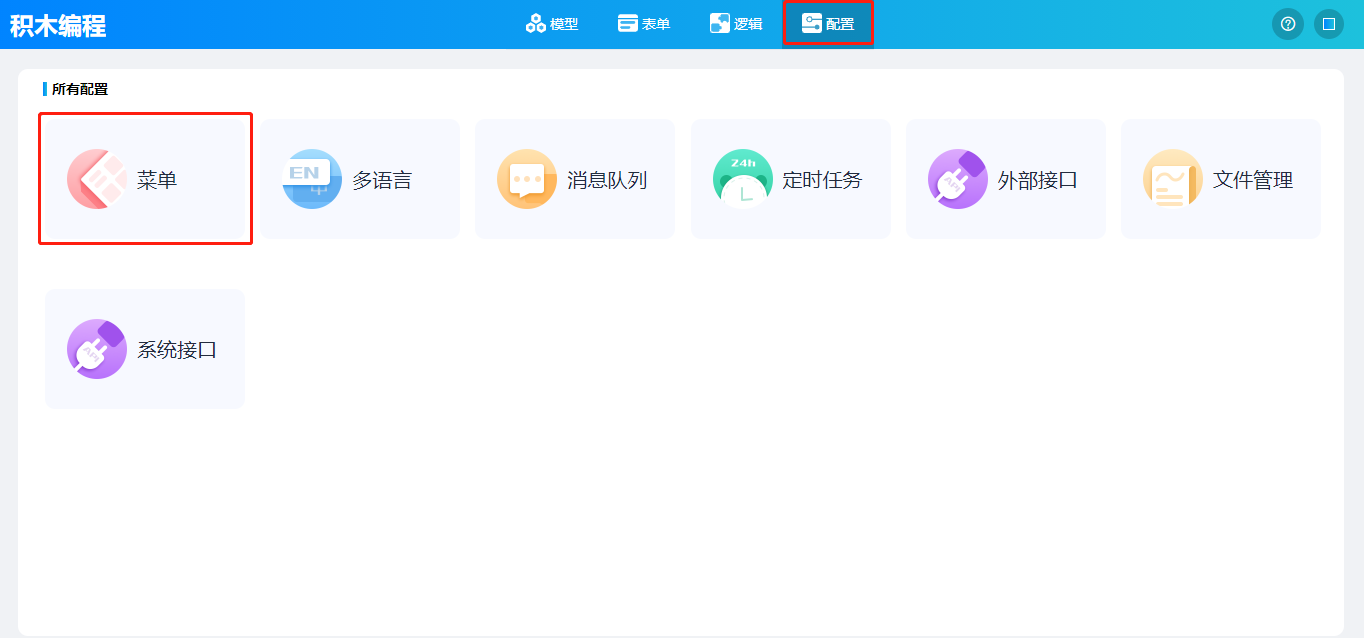Open help via the question mark icon
The width and height of the screenshot is (1364, 638).
(1287, 24)
